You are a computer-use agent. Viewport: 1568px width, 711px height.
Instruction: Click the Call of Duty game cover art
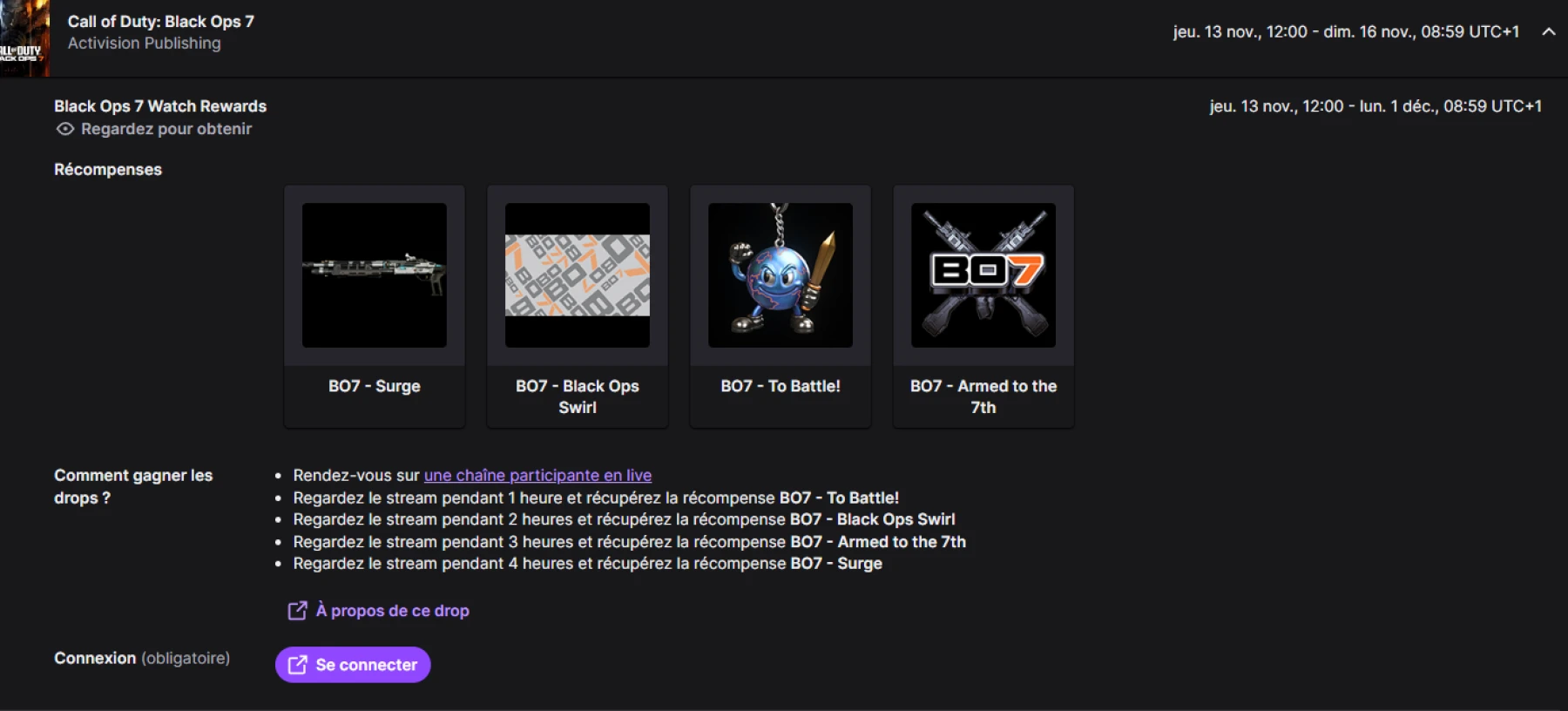24,38
